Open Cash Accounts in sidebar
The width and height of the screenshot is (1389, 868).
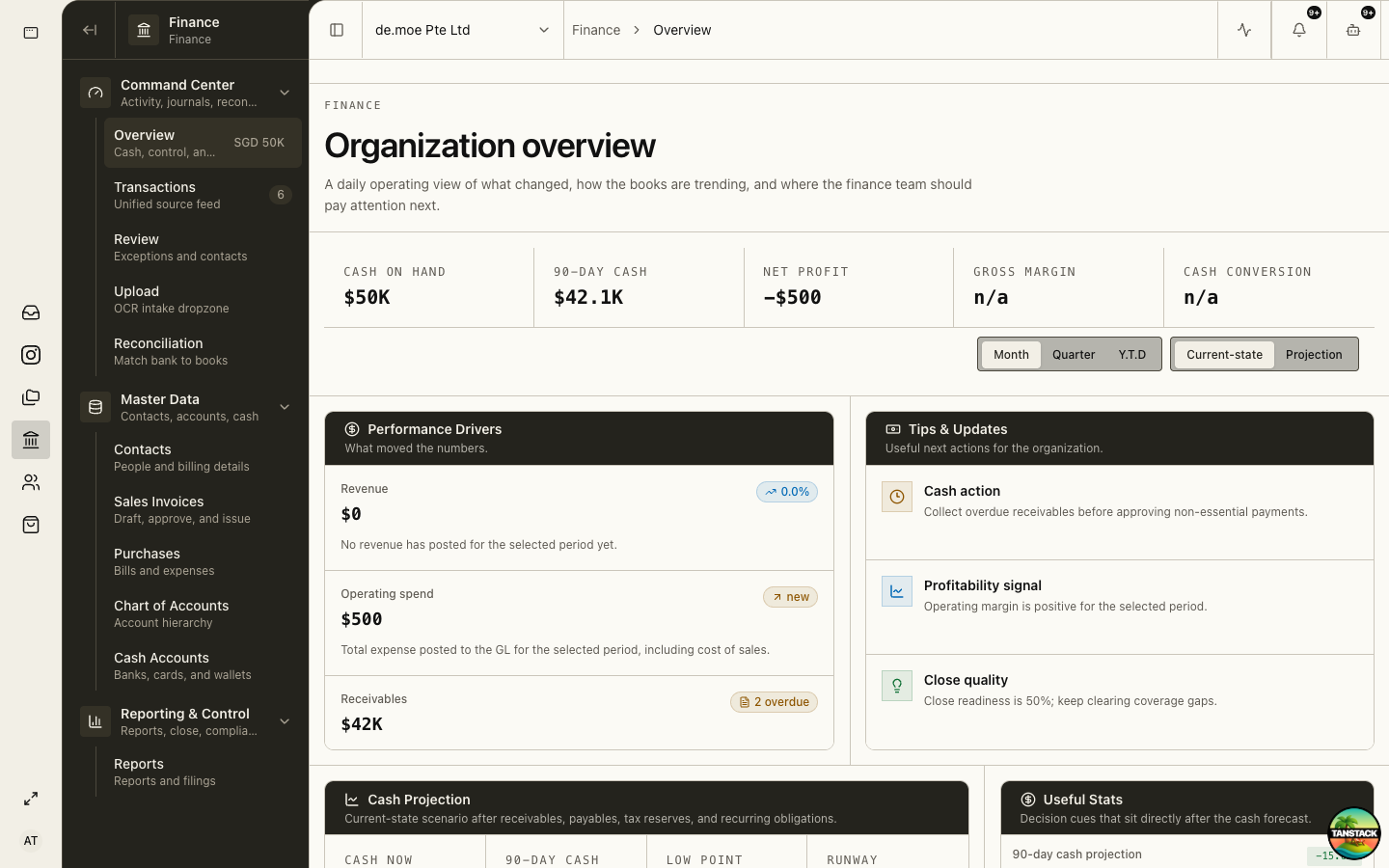[x=203, y=665]
